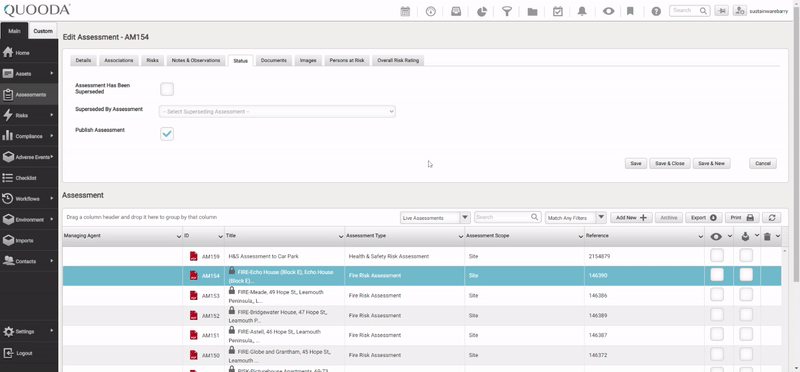Click the refresh icon button in grid toolbar

(771, 217)
